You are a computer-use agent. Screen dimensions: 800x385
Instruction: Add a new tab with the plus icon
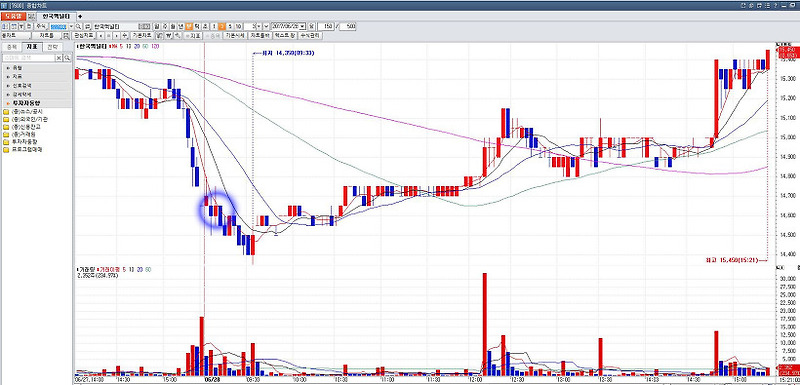[x=80, y=16]
